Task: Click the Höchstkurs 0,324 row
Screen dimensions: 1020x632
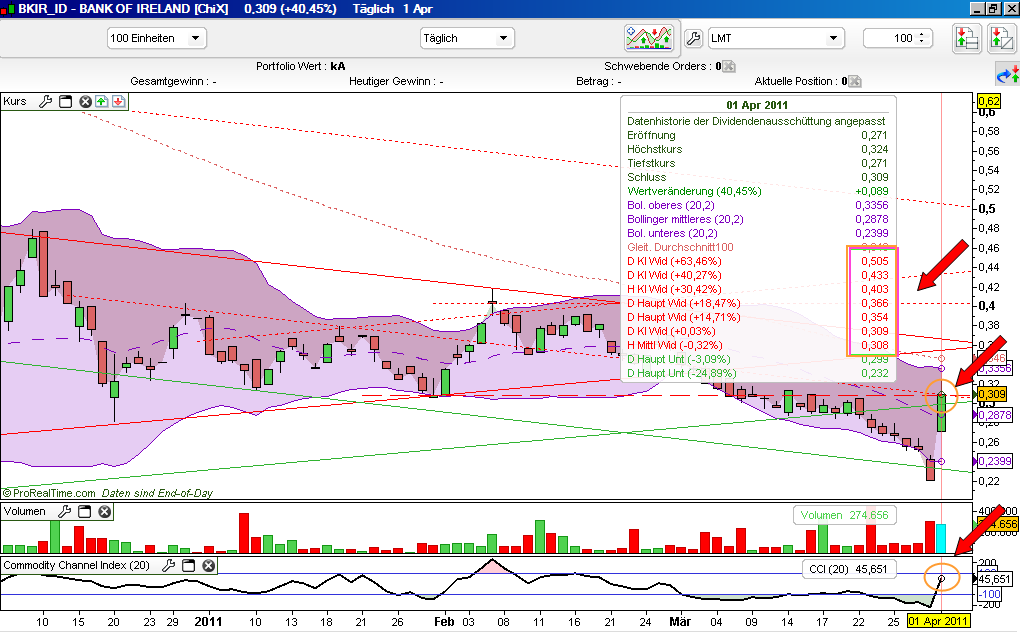Action: click(757, 149)
